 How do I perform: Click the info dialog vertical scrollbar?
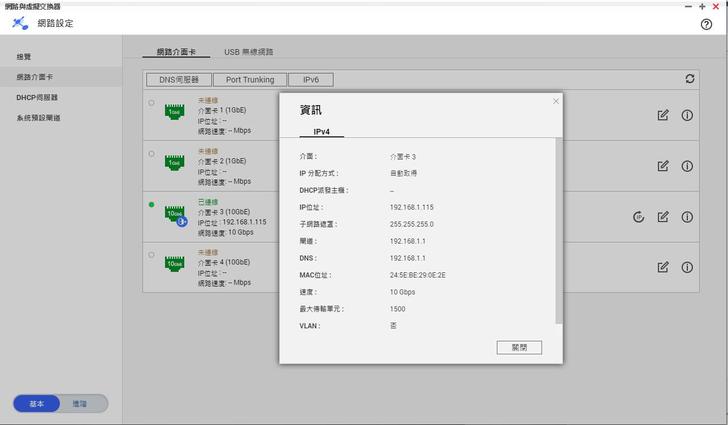[558, 230]
